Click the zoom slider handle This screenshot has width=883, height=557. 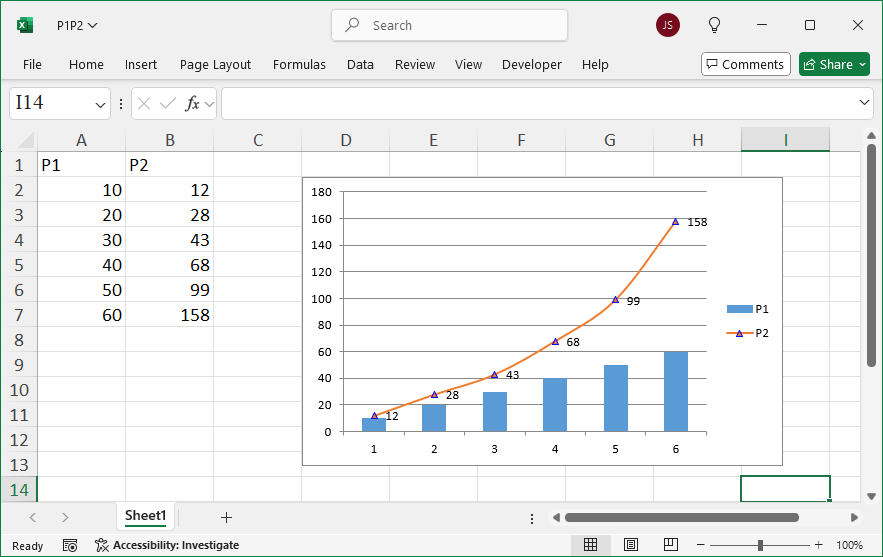pyautogui.click(x=761, y=545)
